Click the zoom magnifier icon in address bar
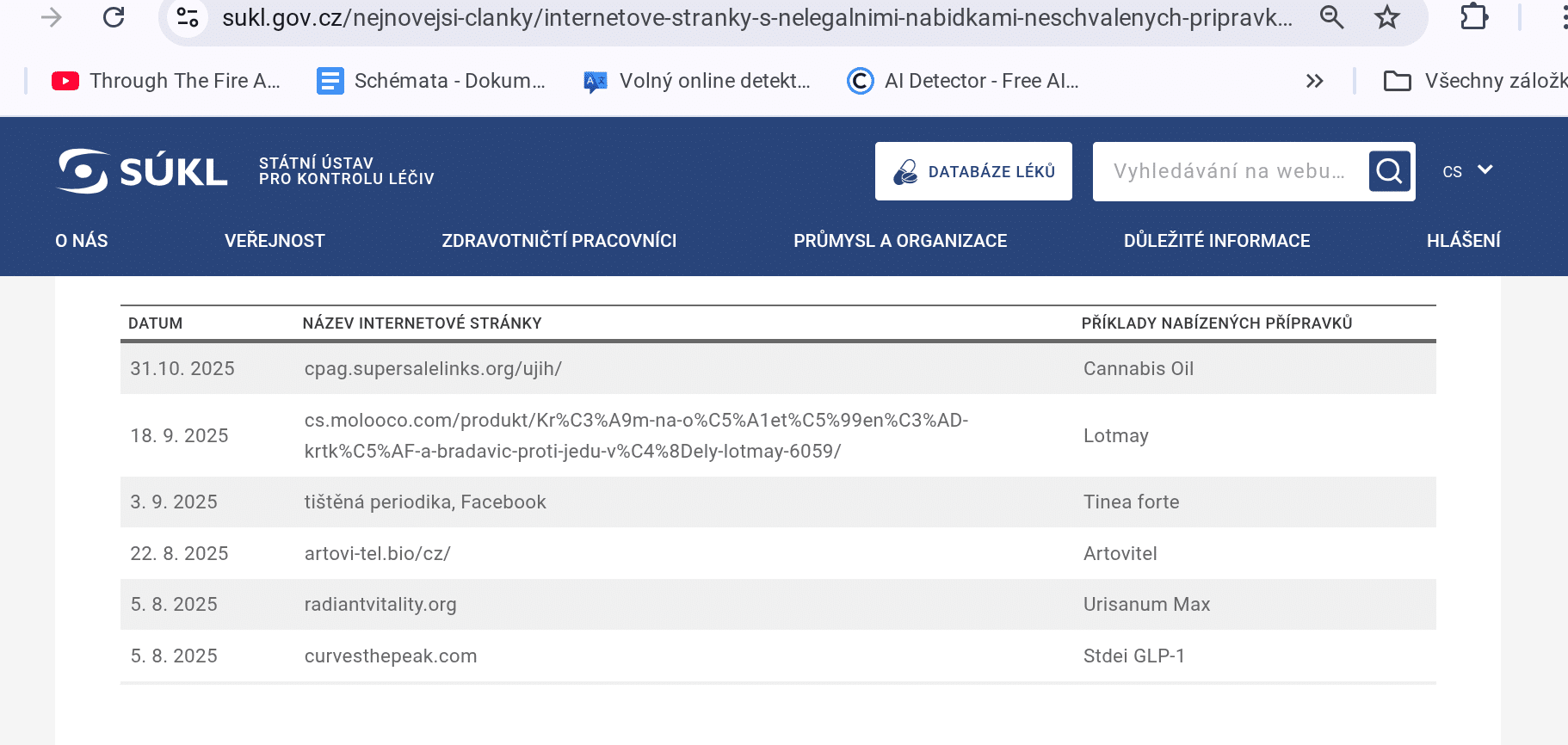This screenshot has width=1568, height=745. point(1331,17)
